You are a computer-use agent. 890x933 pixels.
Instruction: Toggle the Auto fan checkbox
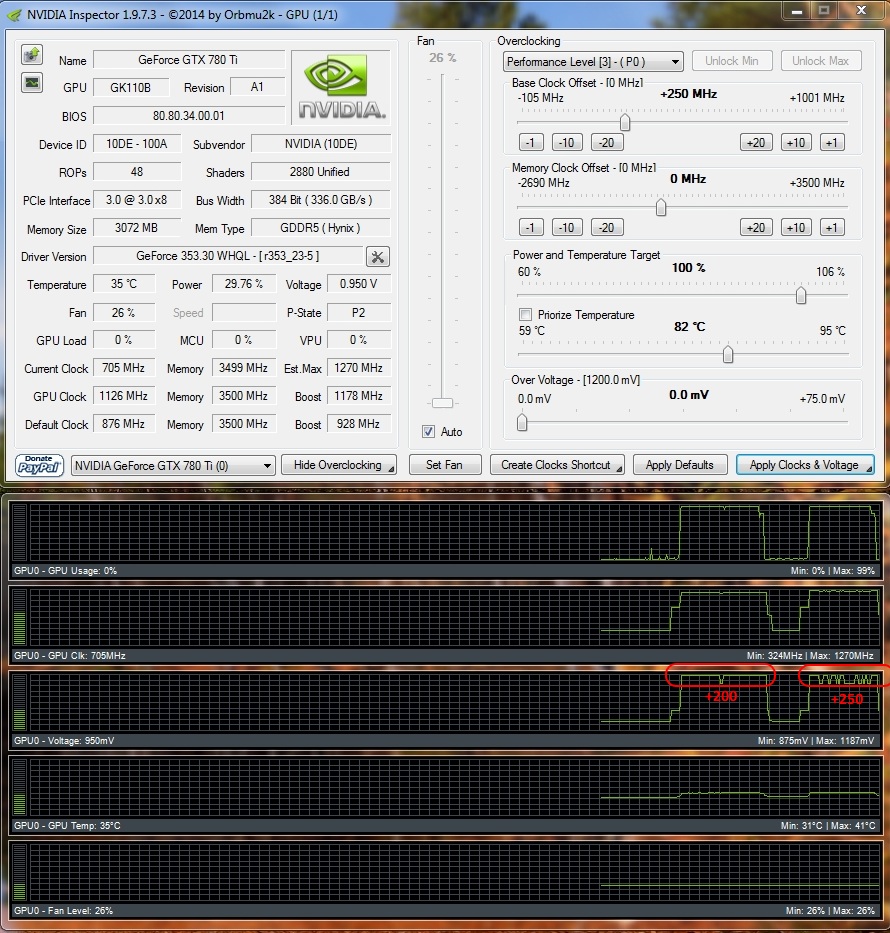click(428, 432)
